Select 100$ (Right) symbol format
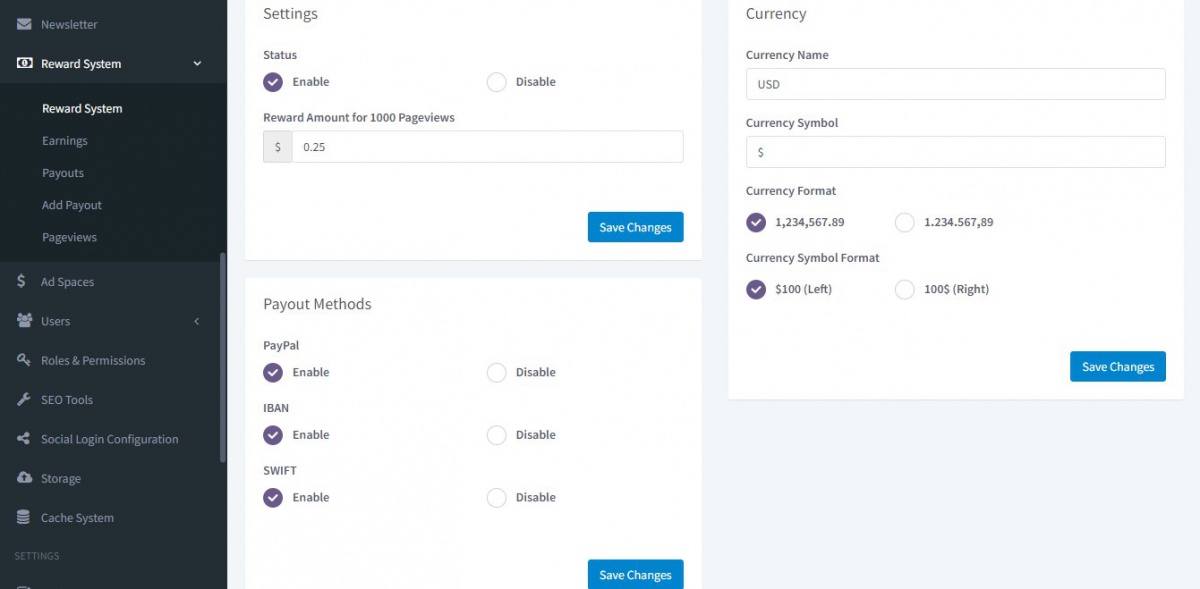Viewport: 1200px width, 589px height. click(x=905, y=290)
